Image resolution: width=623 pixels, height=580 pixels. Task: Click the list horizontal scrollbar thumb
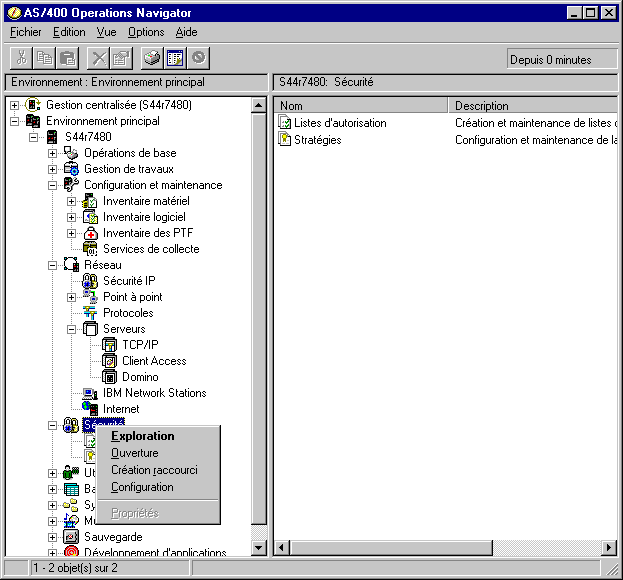(x=391, y=548)
